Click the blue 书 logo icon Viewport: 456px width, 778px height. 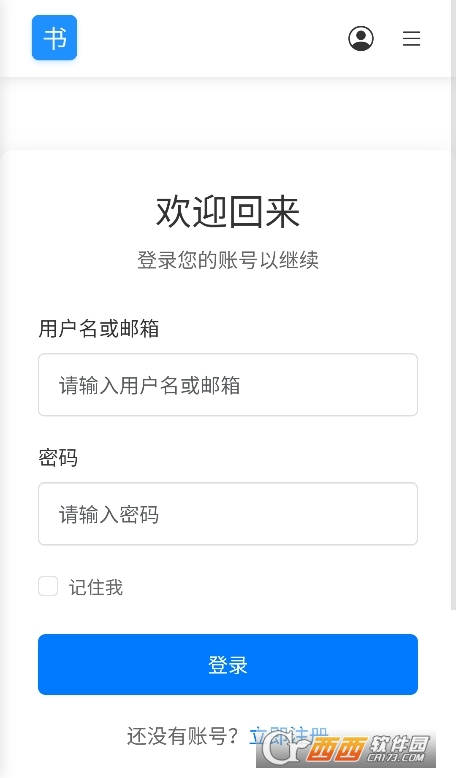point(55,38)
